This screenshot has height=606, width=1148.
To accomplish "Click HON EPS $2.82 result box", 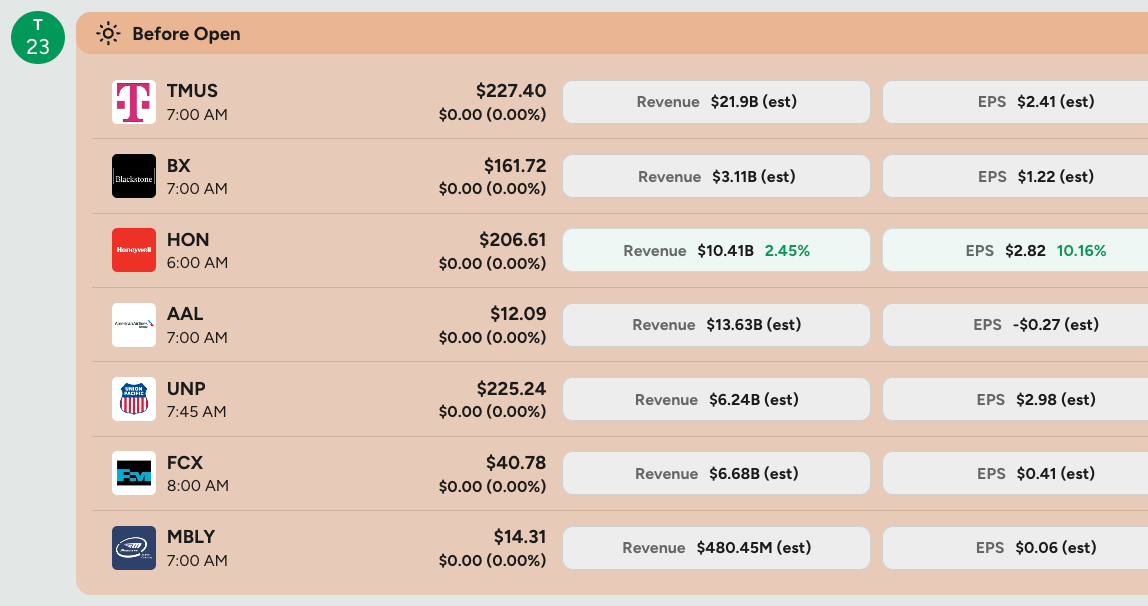I will pos(1015,250).
